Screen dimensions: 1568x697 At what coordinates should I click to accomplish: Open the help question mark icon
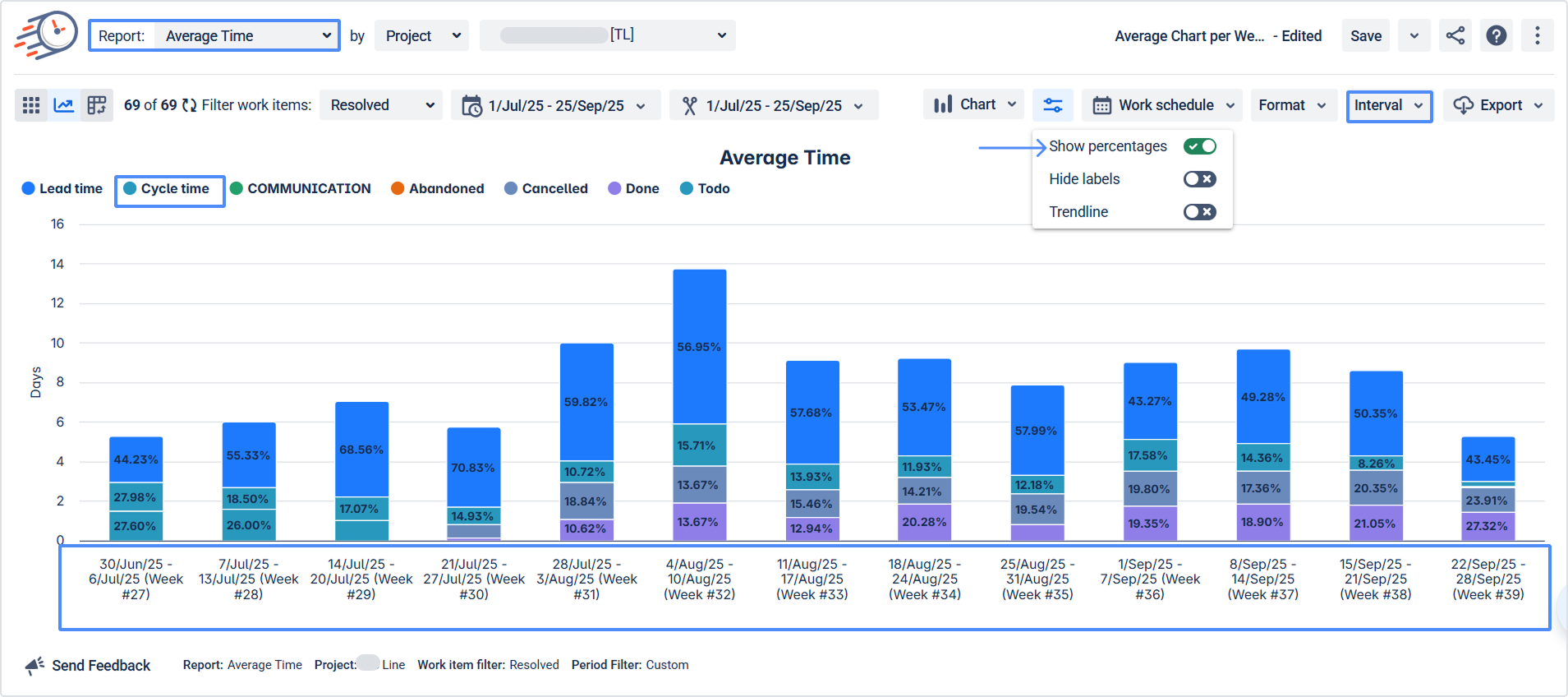click(1497, 35)
